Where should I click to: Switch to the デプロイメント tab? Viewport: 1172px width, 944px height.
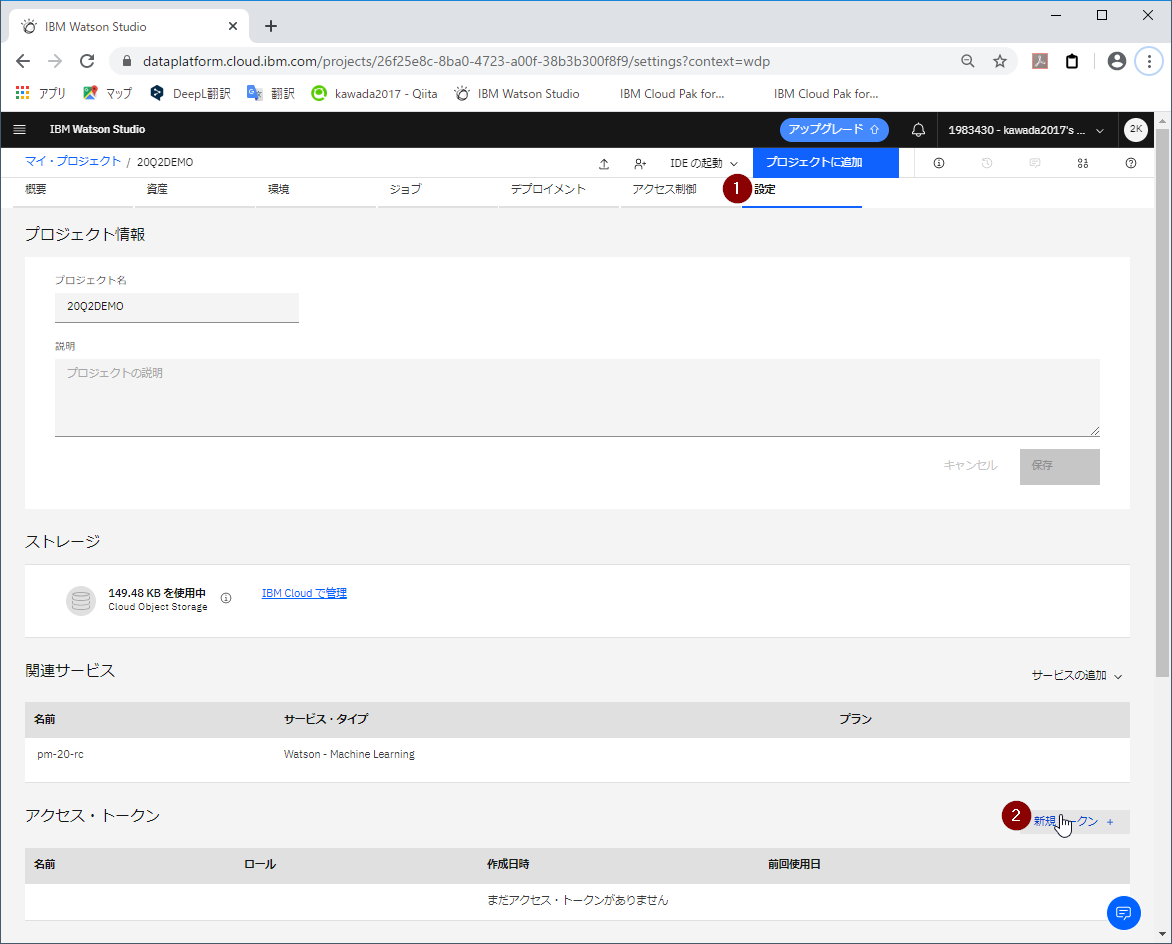click(558, 190)
